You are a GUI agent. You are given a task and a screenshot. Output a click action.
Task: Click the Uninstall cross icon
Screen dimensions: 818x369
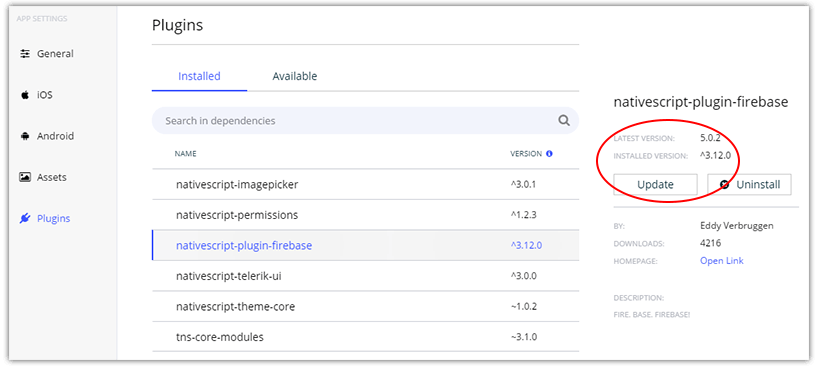point(725,184)
